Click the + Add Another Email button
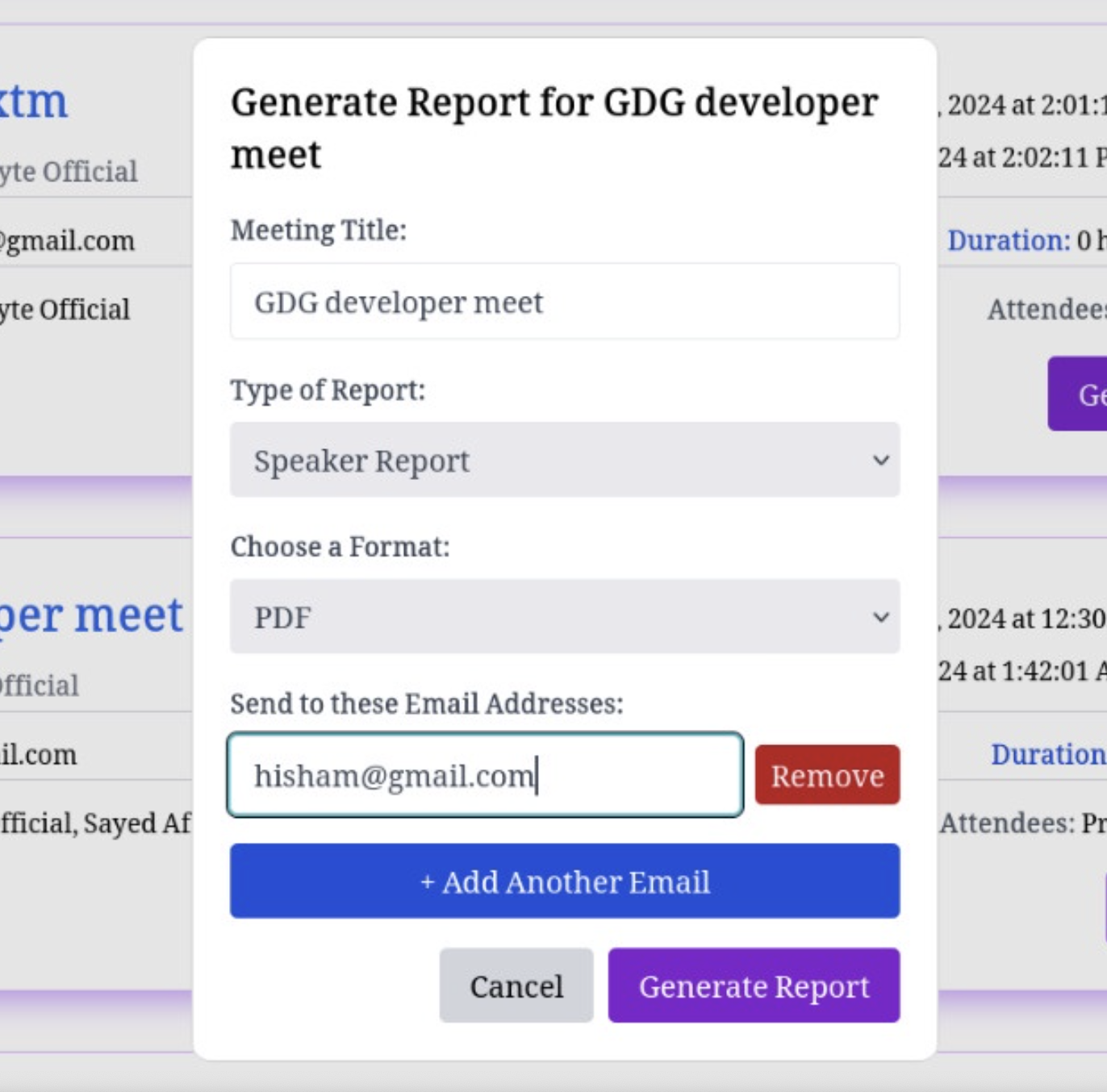The height and width of the screenshot is (1092, 1107). [564, 881]
